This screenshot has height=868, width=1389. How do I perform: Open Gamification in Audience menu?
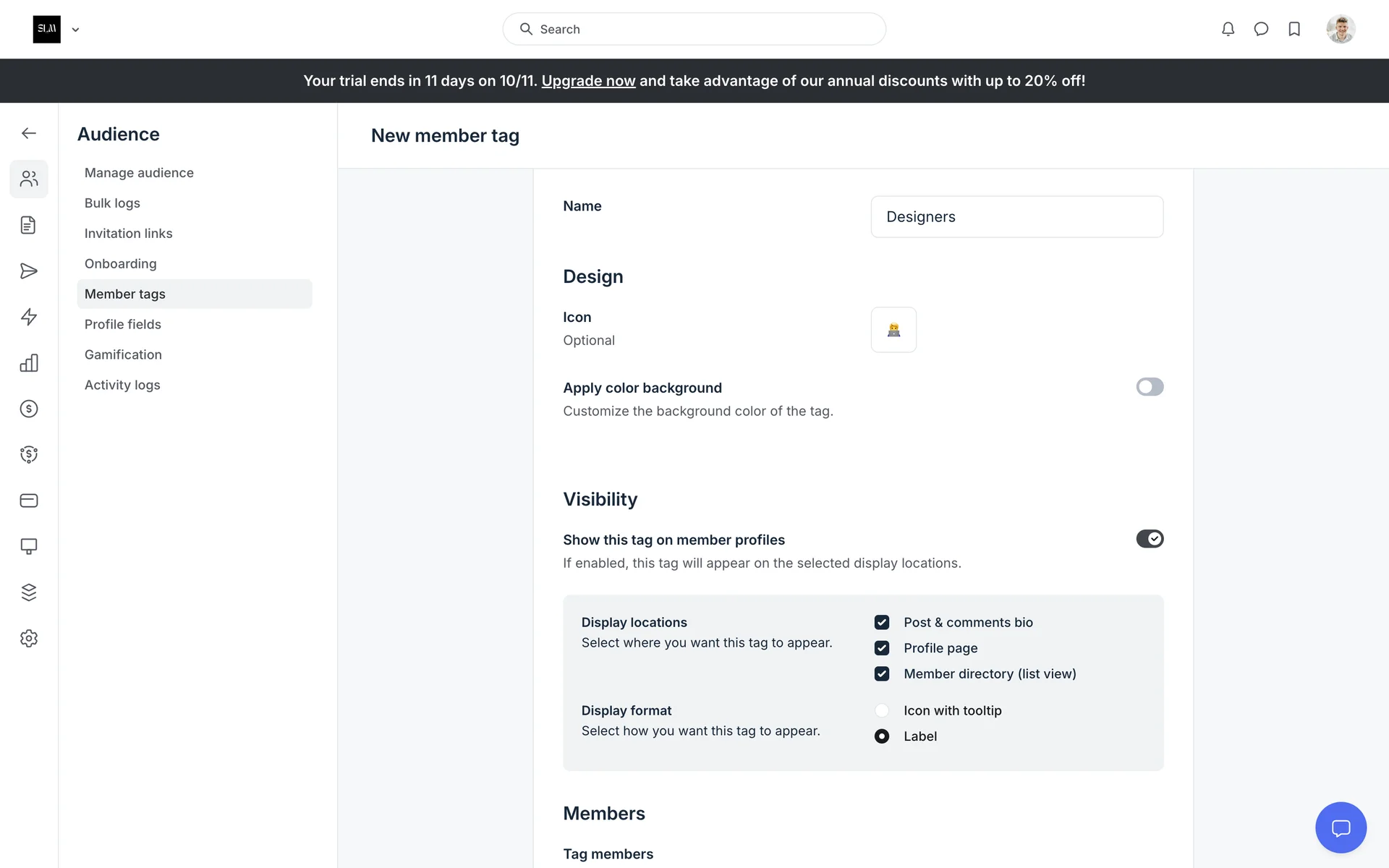(123, 354)
